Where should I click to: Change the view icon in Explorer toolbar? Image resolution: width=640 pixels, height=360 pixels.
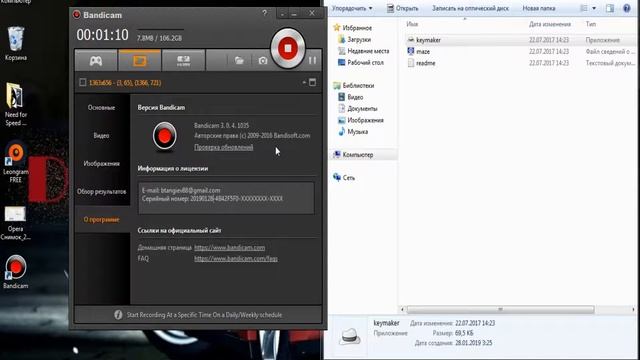[584, 8]
